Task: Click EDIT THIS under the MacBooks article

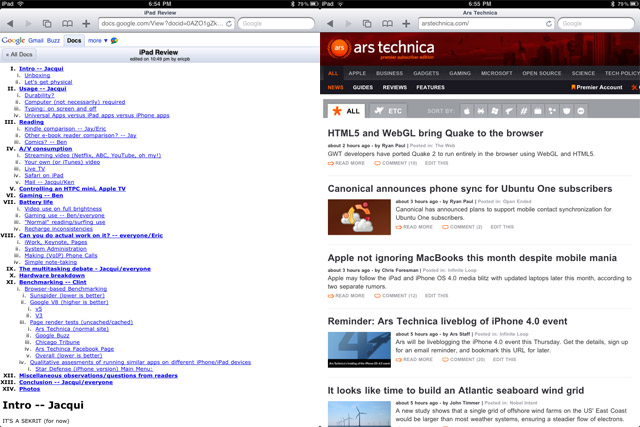Action: (436, 296)
